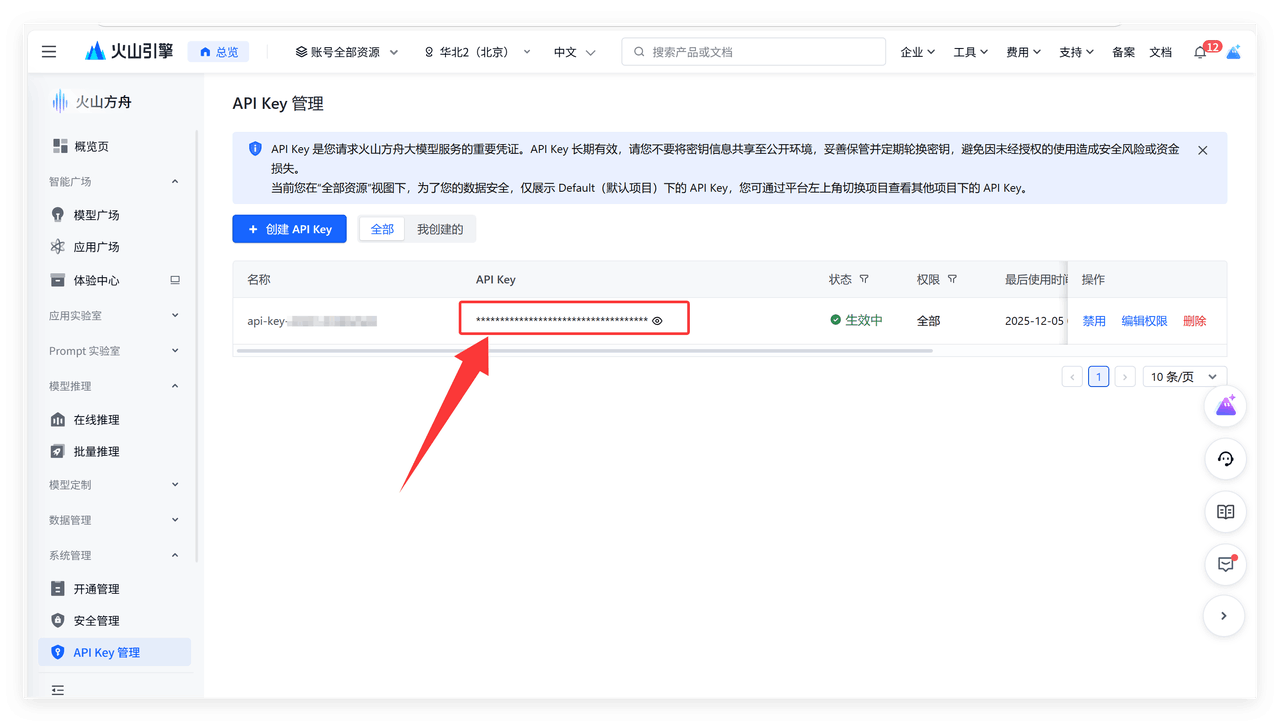Click the previous page arrow
The image size is (1280, 722).
tap(1072, 377)
